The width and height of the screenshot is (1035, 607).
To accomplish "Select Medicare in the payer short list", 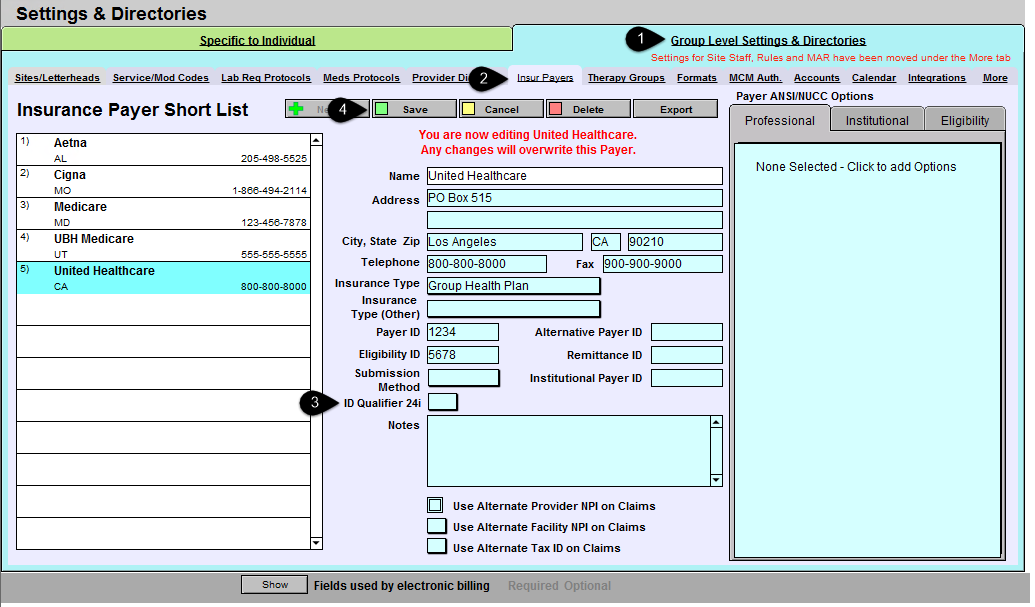I will (x=163, y=213).
